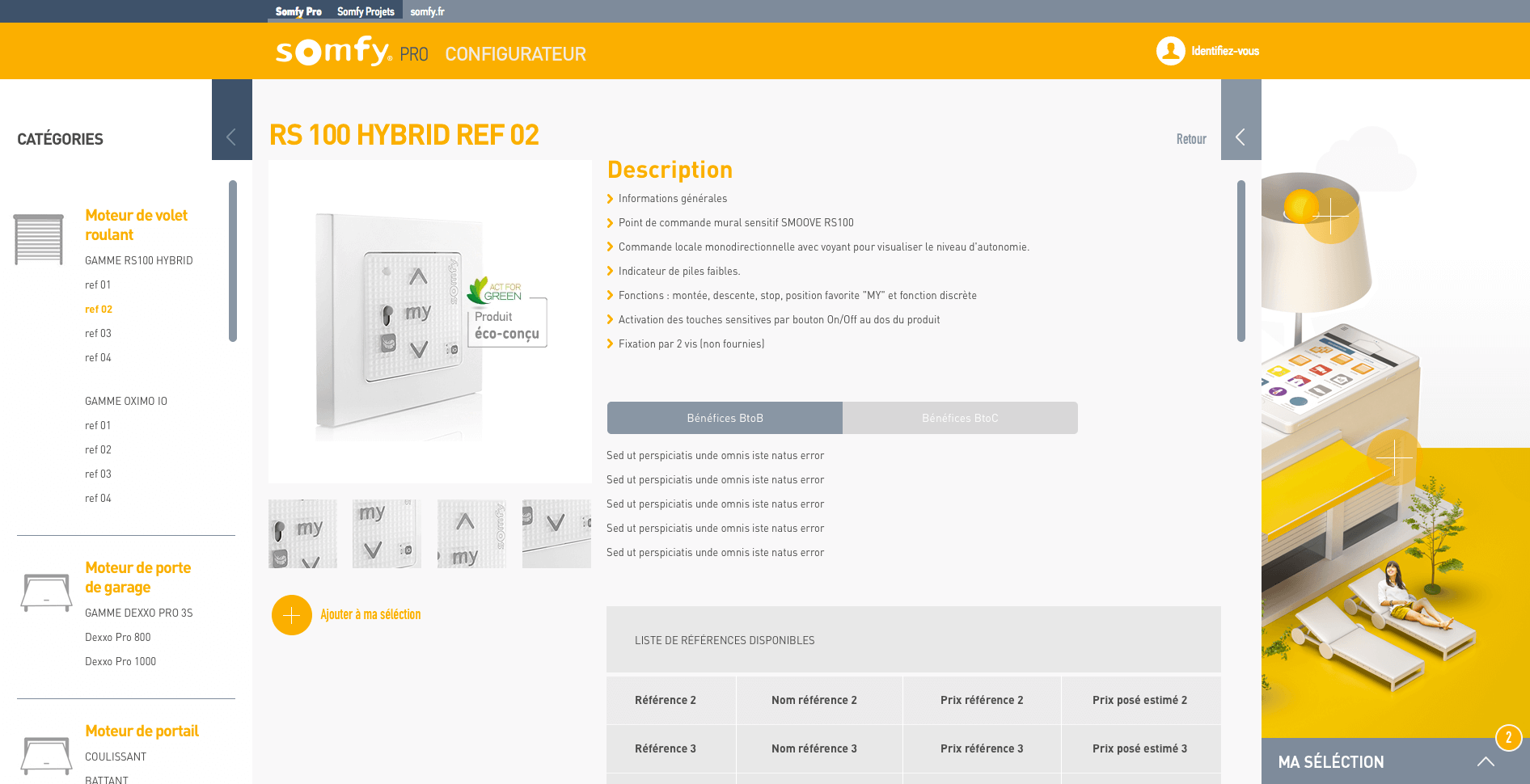Viewport: 1530px width, 784px height.
Task: Click the categories sidebar scrollbar
Action: (x=233, y=261)
